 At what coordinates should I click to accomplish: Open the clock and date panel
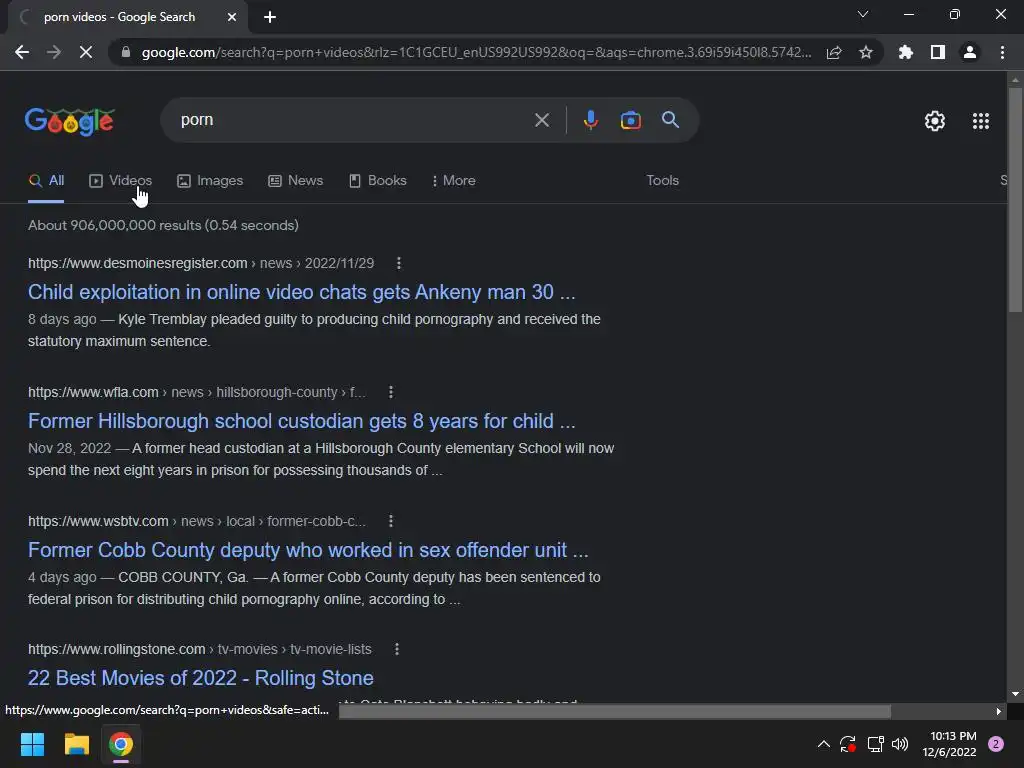(949, 744)
